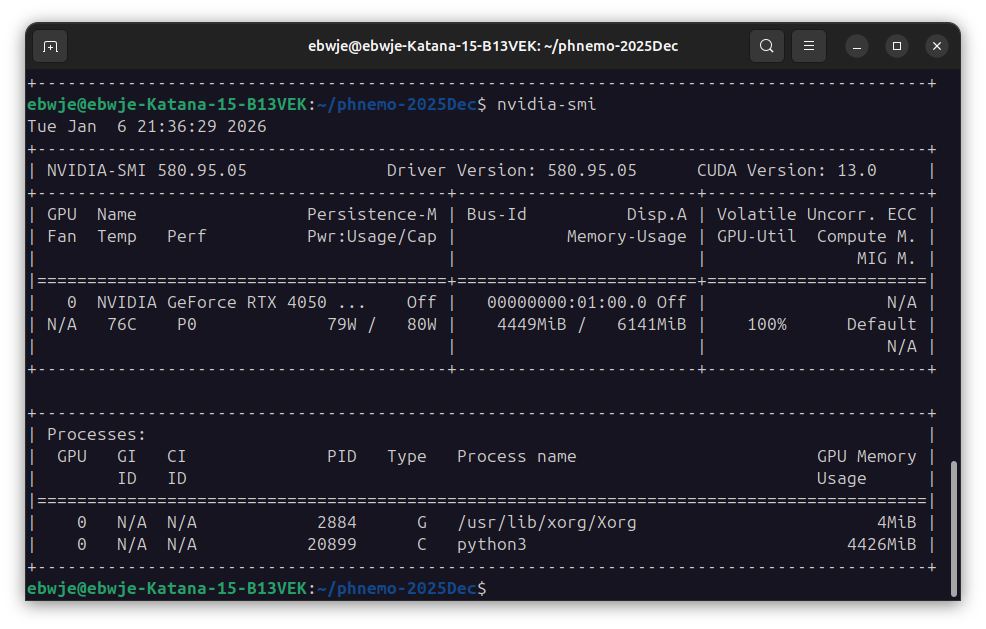Image resolution: width=986 pixels, height=629 pixels.
Task: Click the 100% GPU-Util value
Action: click(x=766, y=324)
